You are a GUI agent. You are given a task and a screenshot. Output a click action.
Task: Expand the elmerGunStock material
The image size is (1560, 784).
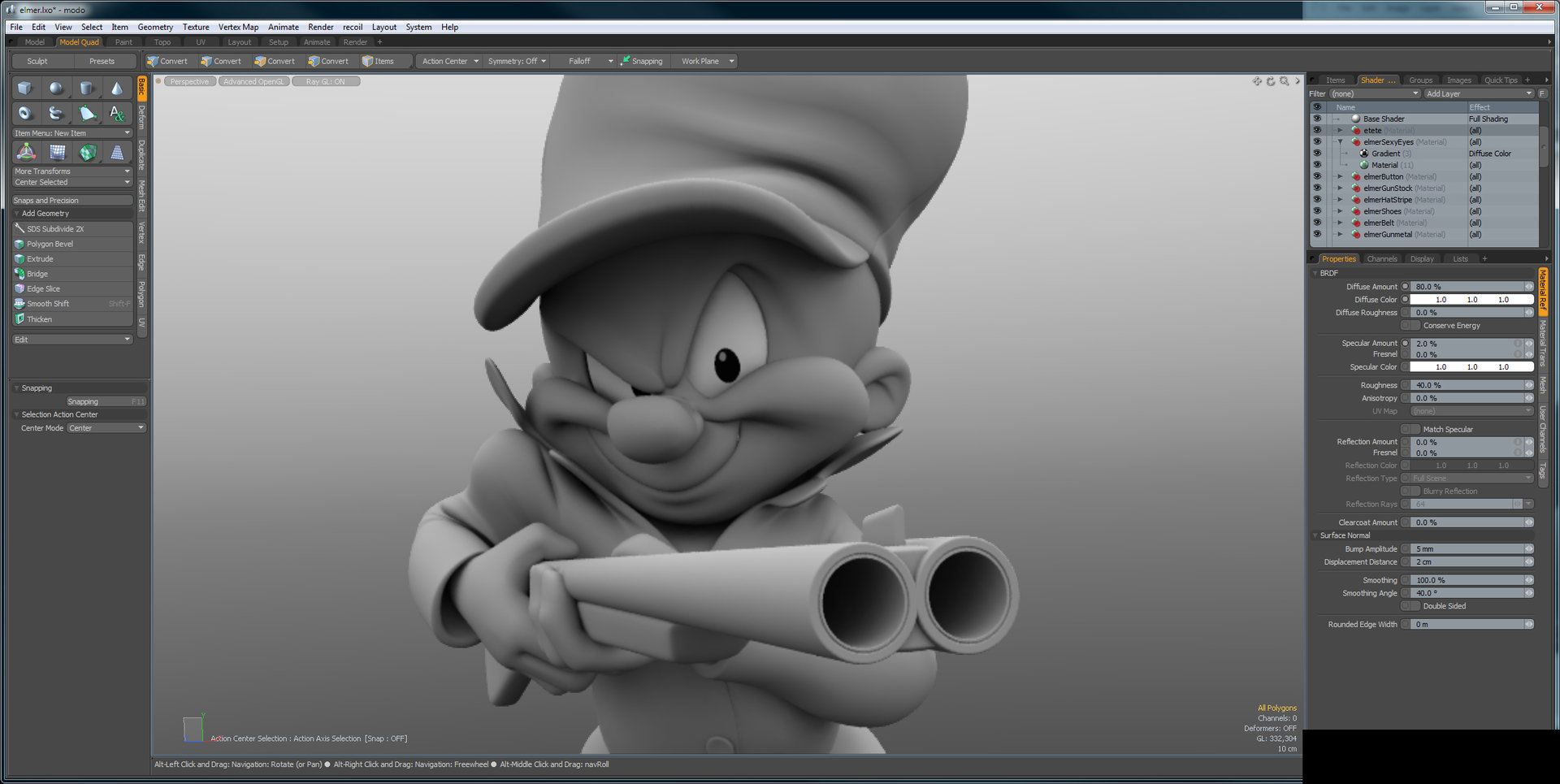pos(1340,188)
